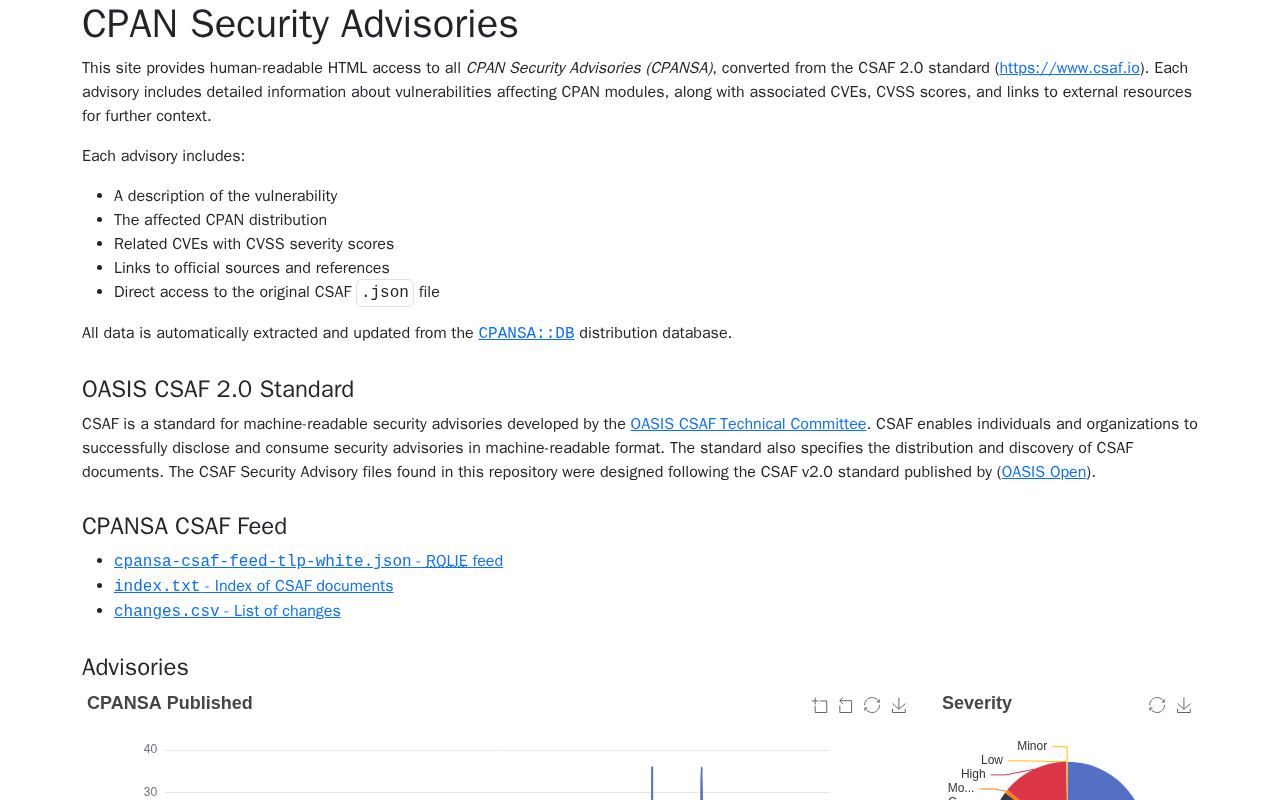The width and height of the screenshot is (1280, 800).
Task: Click the High label on the Severity chart
Action: click(x=973, y=774)
